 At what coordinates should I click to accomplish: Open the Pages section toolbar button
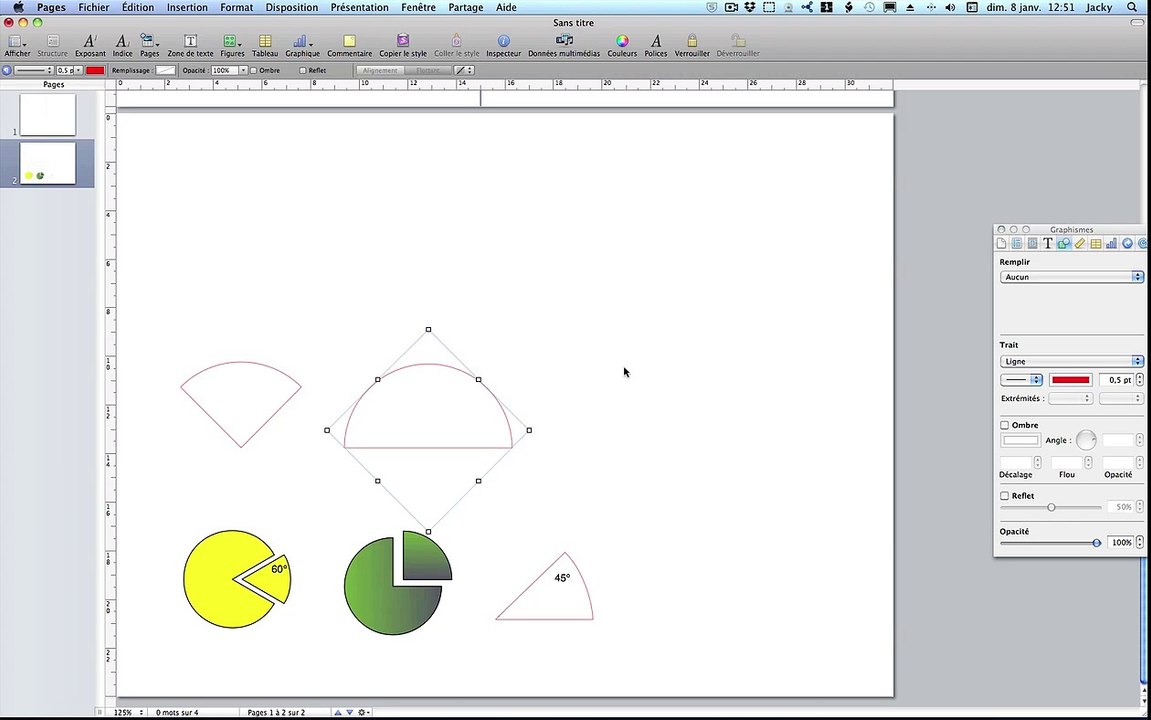point(149,45)
